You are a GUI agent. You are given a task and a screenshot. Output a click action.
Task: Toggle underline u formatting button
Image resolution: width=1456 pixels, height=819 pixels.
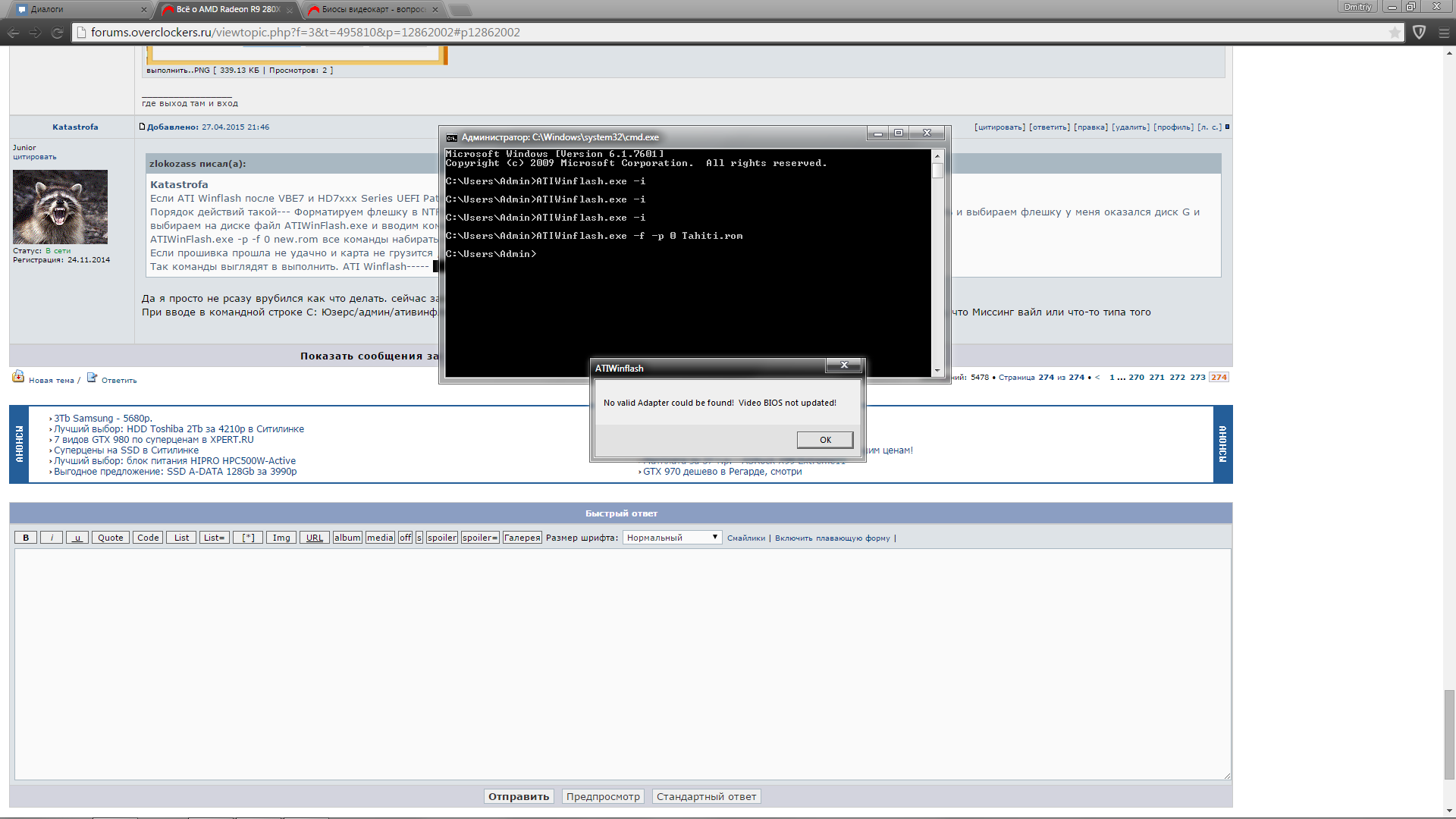pyautogui.click(x=77, y=538)
